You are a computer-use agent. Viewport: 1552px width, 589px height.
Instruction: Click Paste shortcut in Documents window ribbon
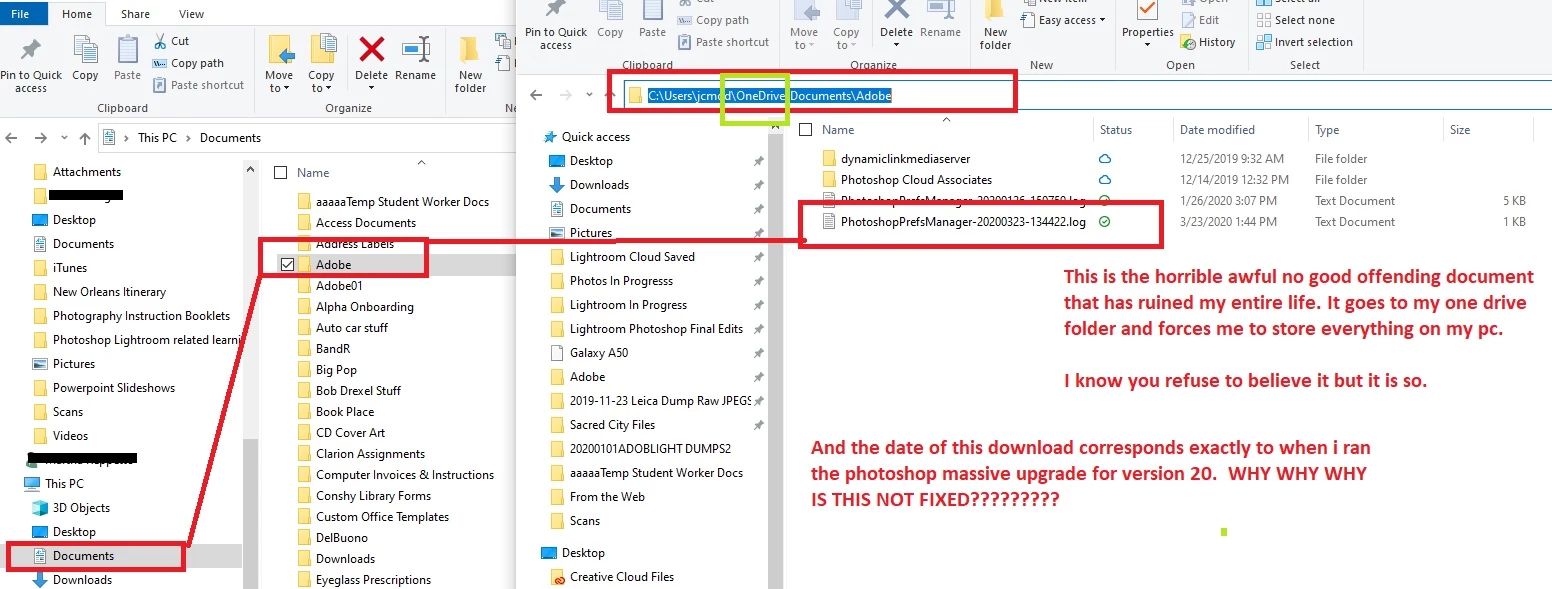point(199,85)
